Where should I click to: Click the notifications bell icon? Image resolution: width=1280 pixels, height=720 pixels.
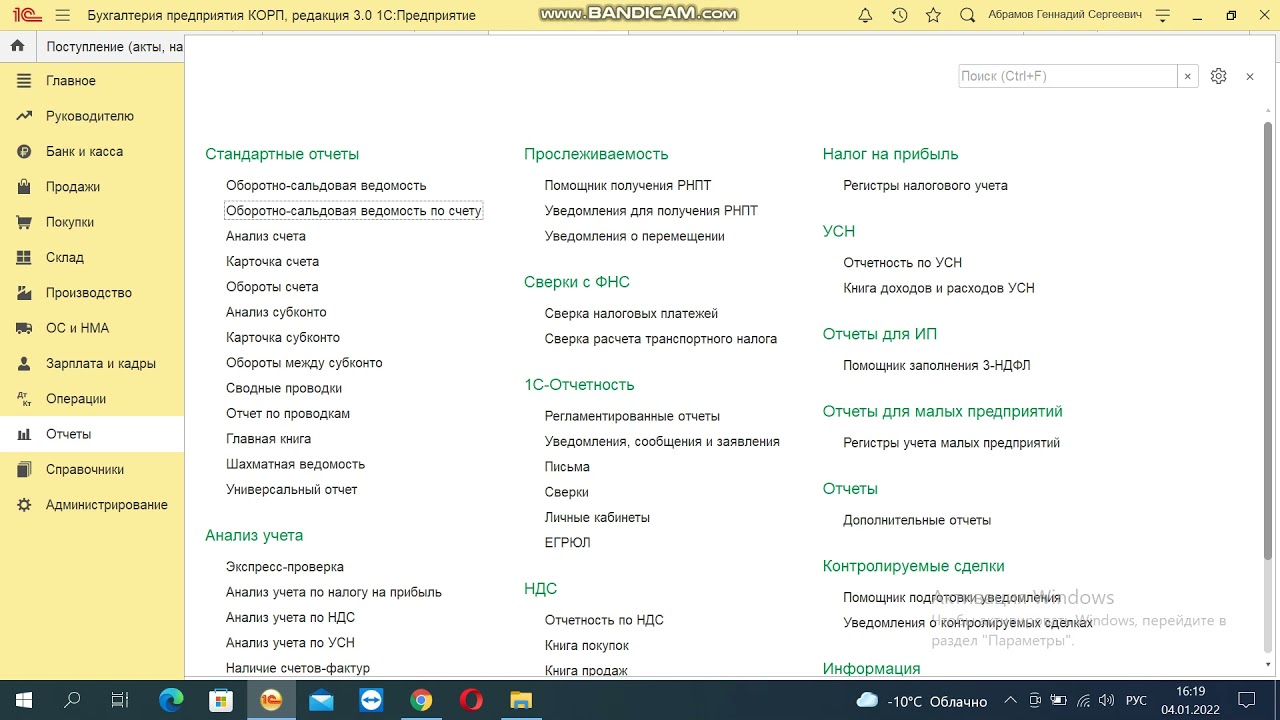point(866,16)
